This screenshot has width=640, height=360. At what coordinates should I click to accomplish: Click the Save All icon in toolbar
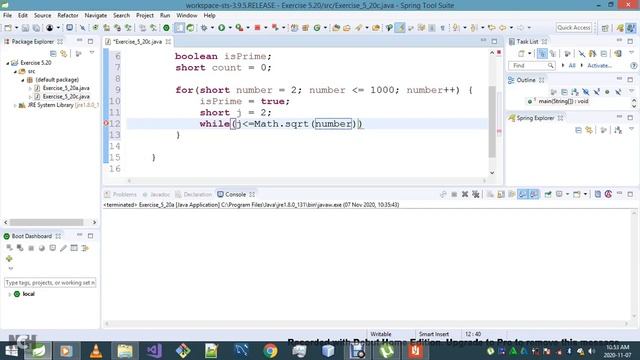(36, 28)
